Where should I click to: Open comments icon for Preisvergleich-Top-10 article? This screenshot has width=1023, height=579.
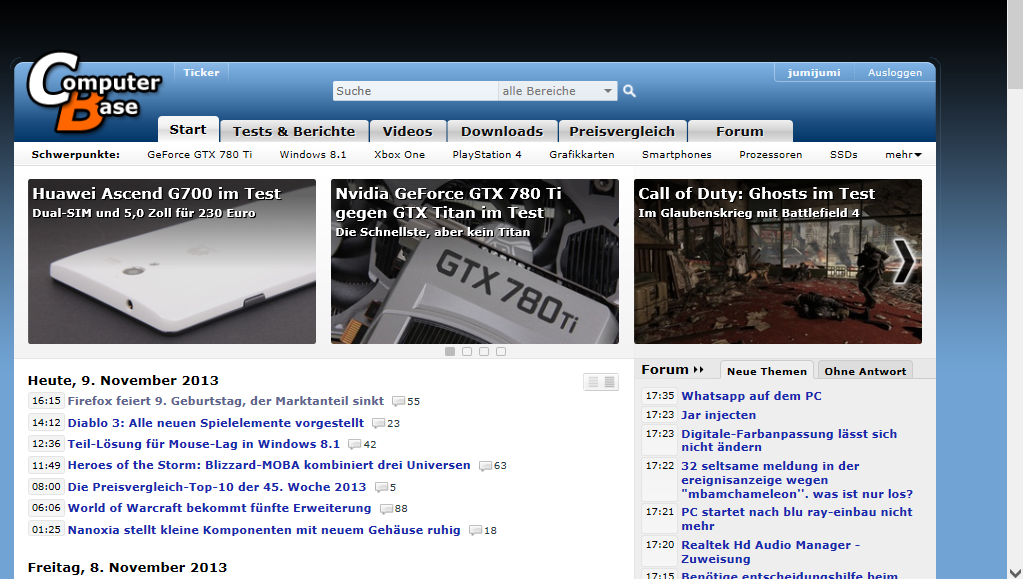point(381,488)
